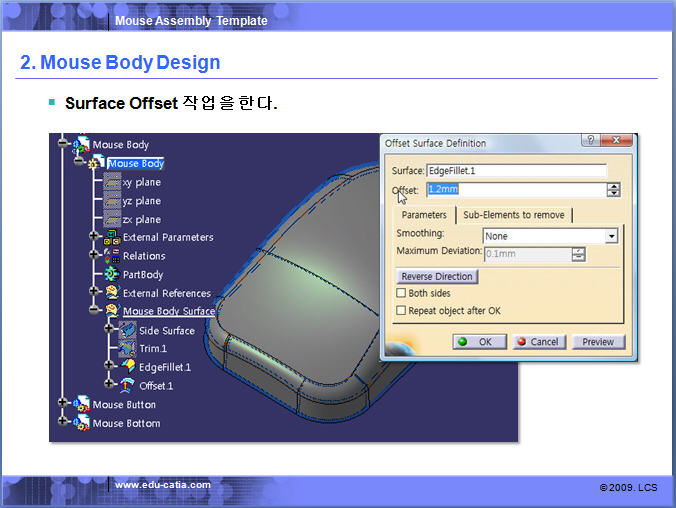This screenshot has height=508, width=676.
Task: Check Repeat object after OK
Action: (402, 311)
